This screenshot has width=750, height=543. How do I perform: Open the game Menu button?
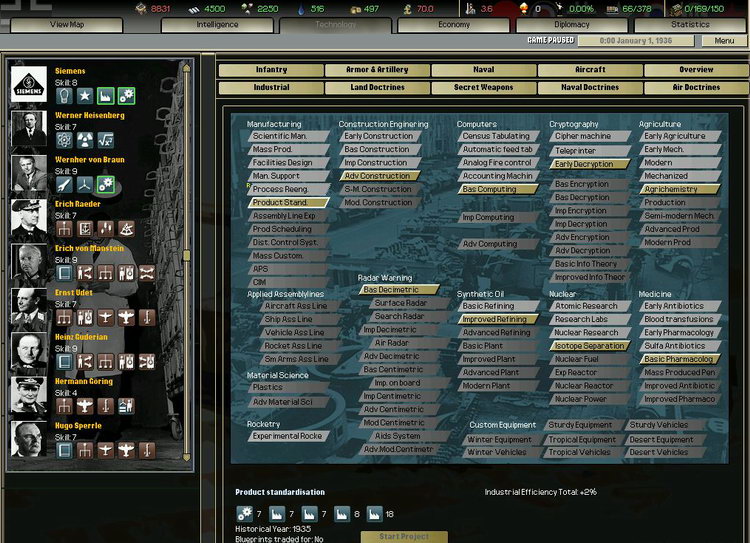(724, 41)
